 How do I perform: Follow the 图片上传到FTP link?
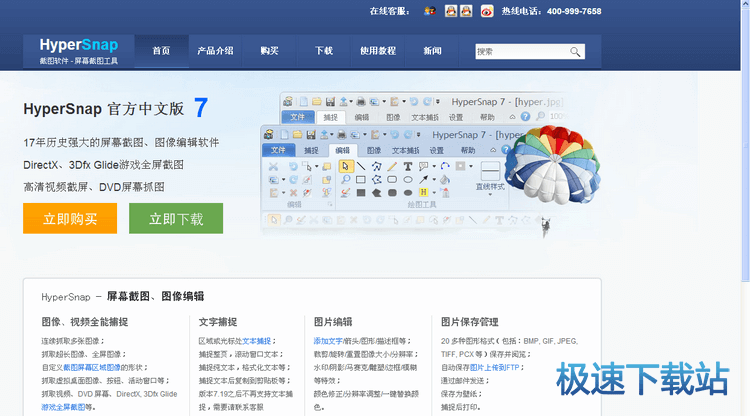click(x=494, y=368)
